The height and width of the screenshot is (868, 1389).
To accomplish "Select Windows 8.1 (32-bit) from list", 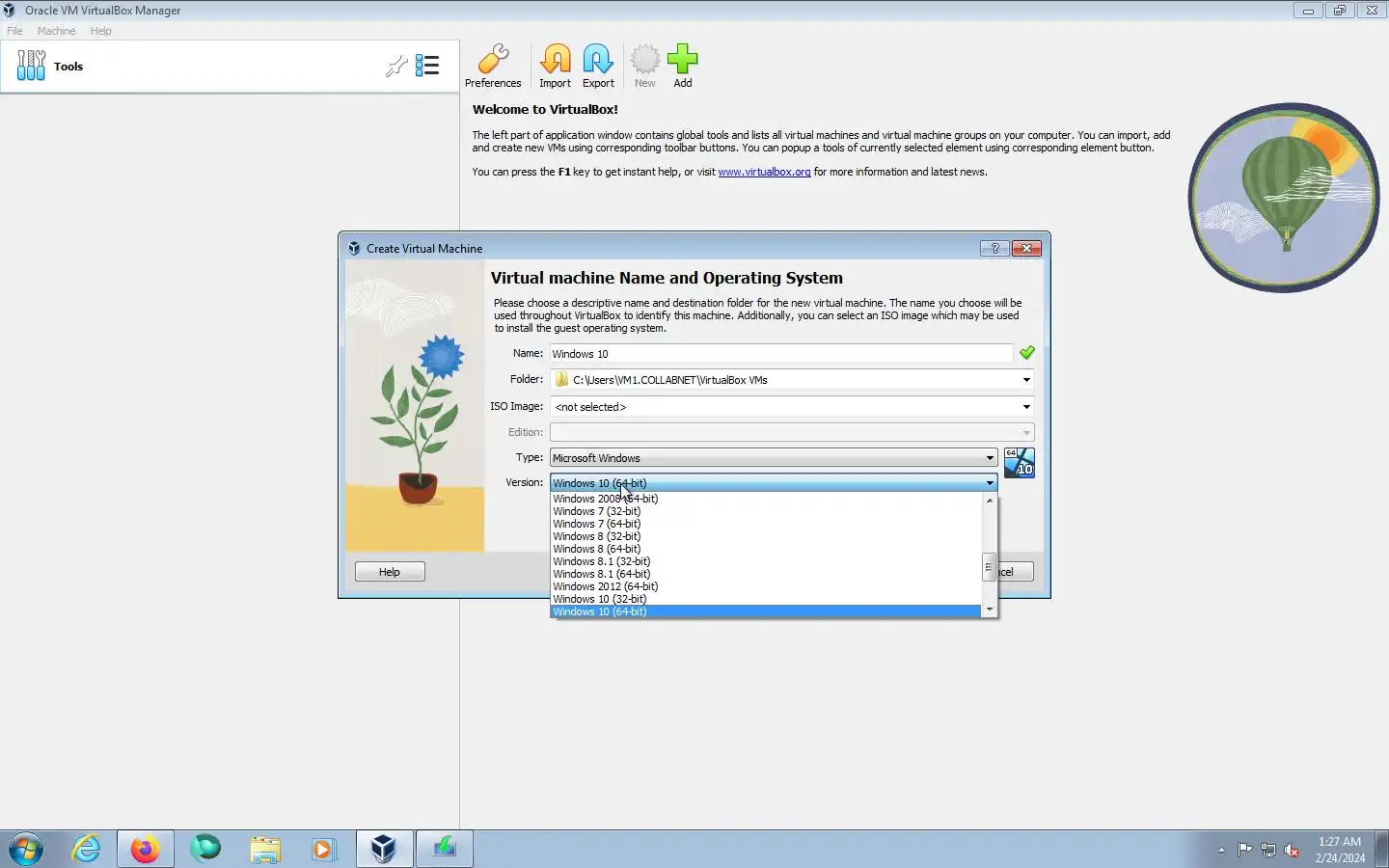I will [766, 561].
